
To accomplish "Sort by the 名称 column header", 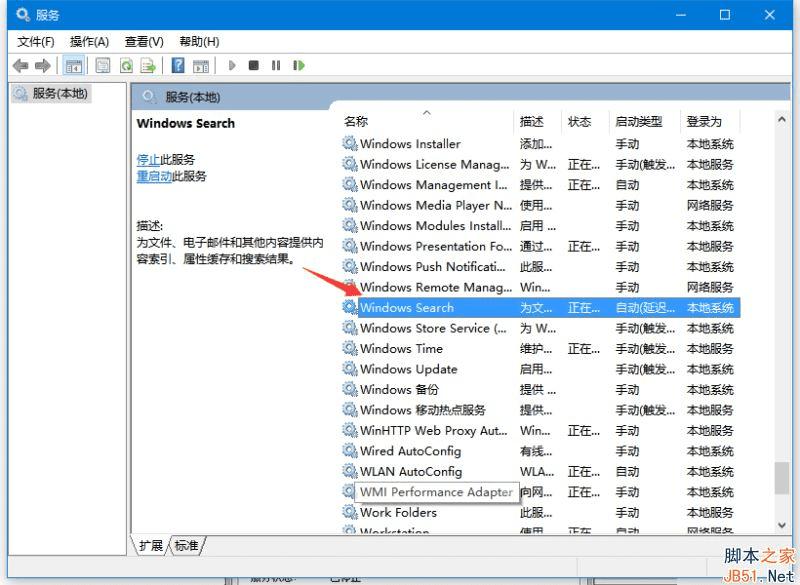I will click(x=427, y=121).
